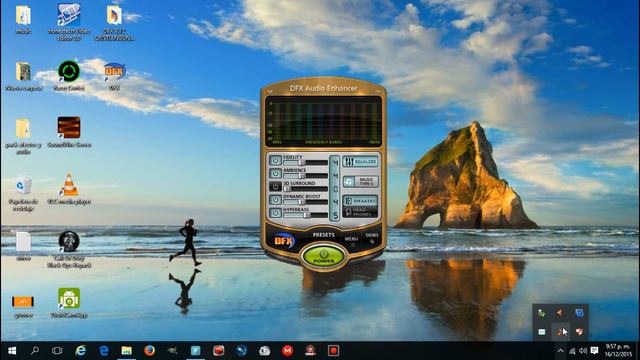
Task: Open the red record-button app on taskbar
Action: click(333, 351)
